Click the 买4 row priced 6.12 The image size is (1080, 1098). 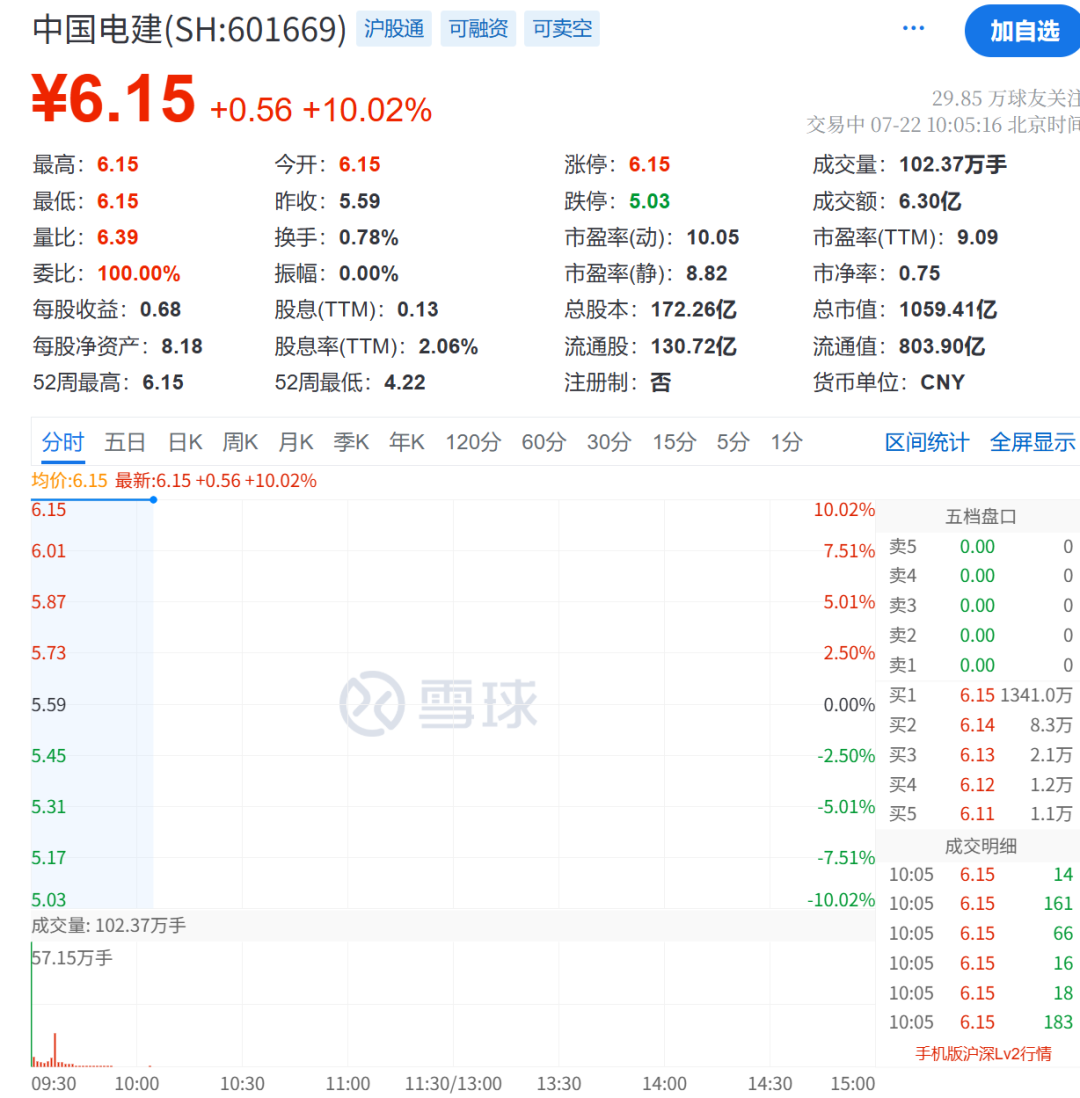pyautogui.click(x=980, y=785)
